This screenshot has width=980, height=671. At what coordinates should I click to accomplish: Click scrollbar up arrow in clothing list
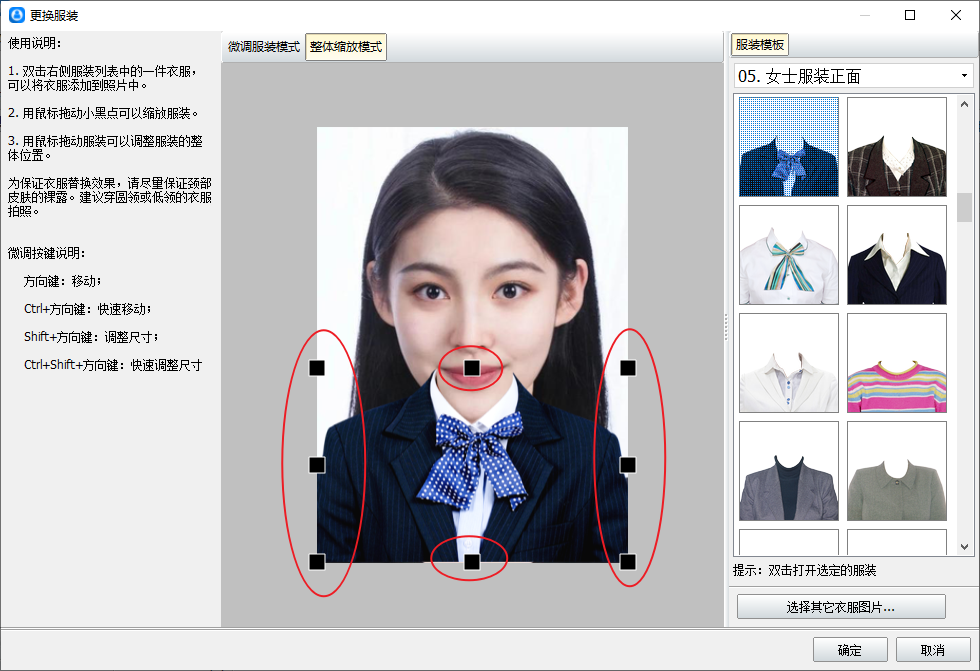(964, 104)
